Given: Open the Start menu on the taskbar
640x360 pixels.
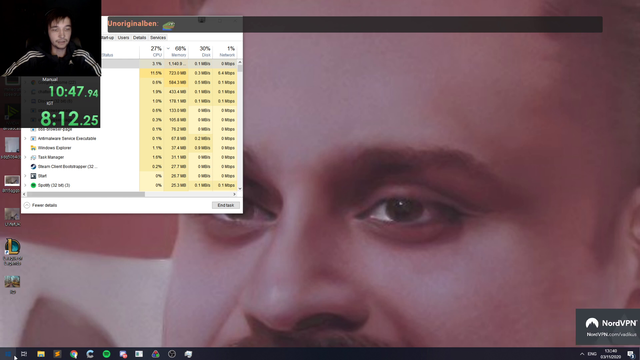Looking at the screenshot, I should coord(8,354).
